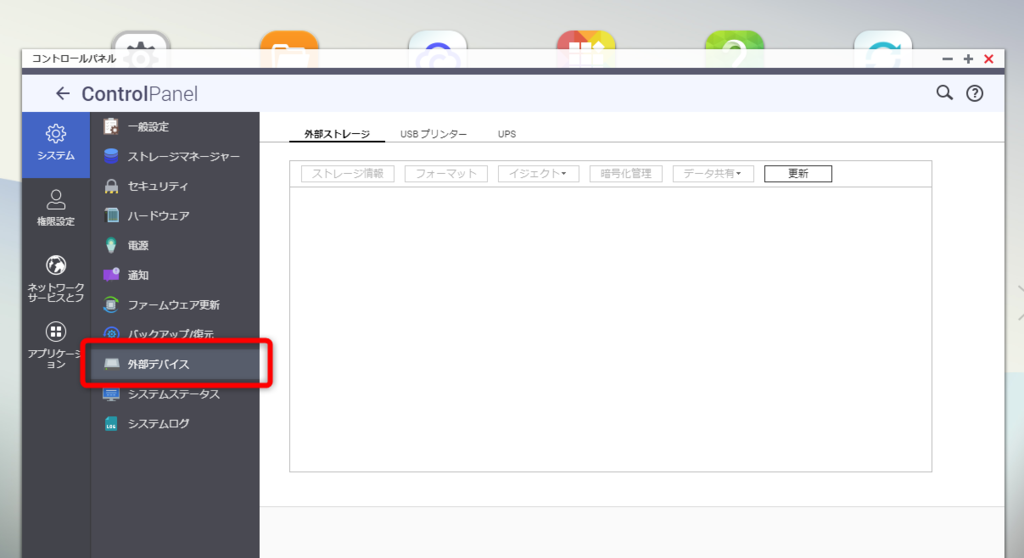
Task: Open the help question mark icon
Action: pos(974,93)
